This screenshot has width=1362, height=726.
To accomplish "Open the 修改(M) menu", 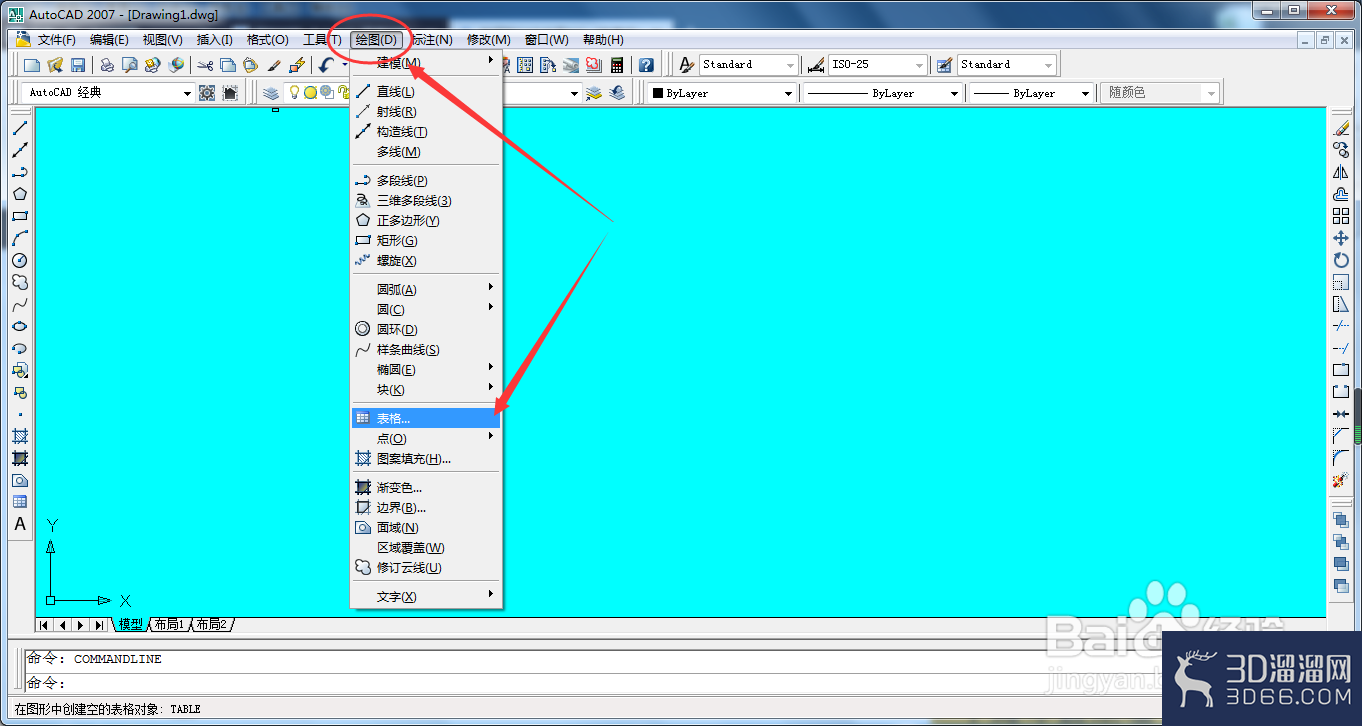I will [489, 40].
